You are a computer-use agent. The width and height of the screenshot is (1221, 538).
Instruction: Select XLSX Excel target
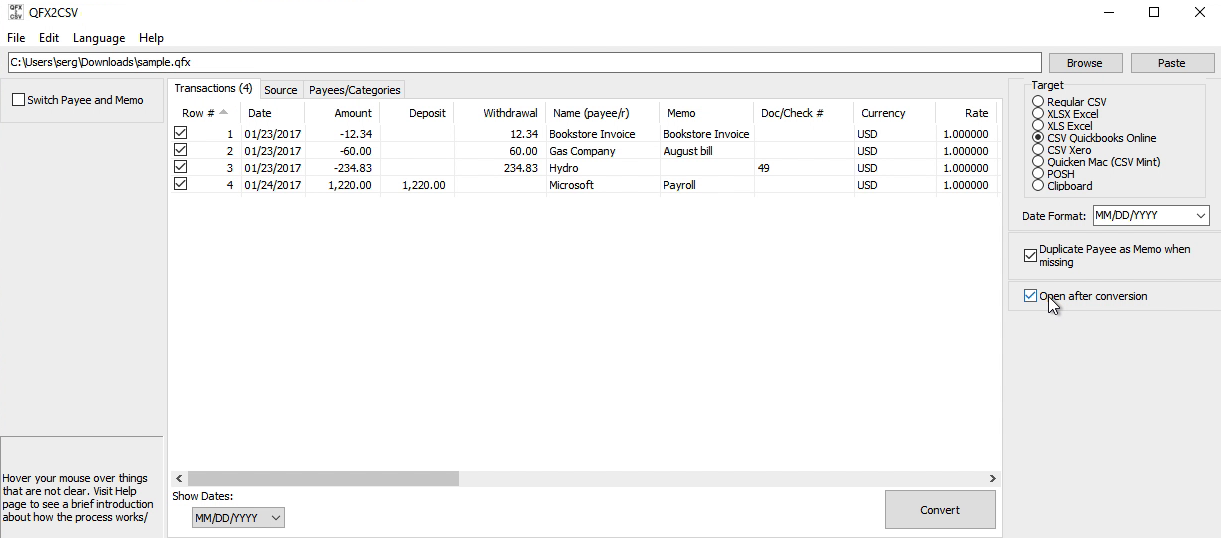1038,114
